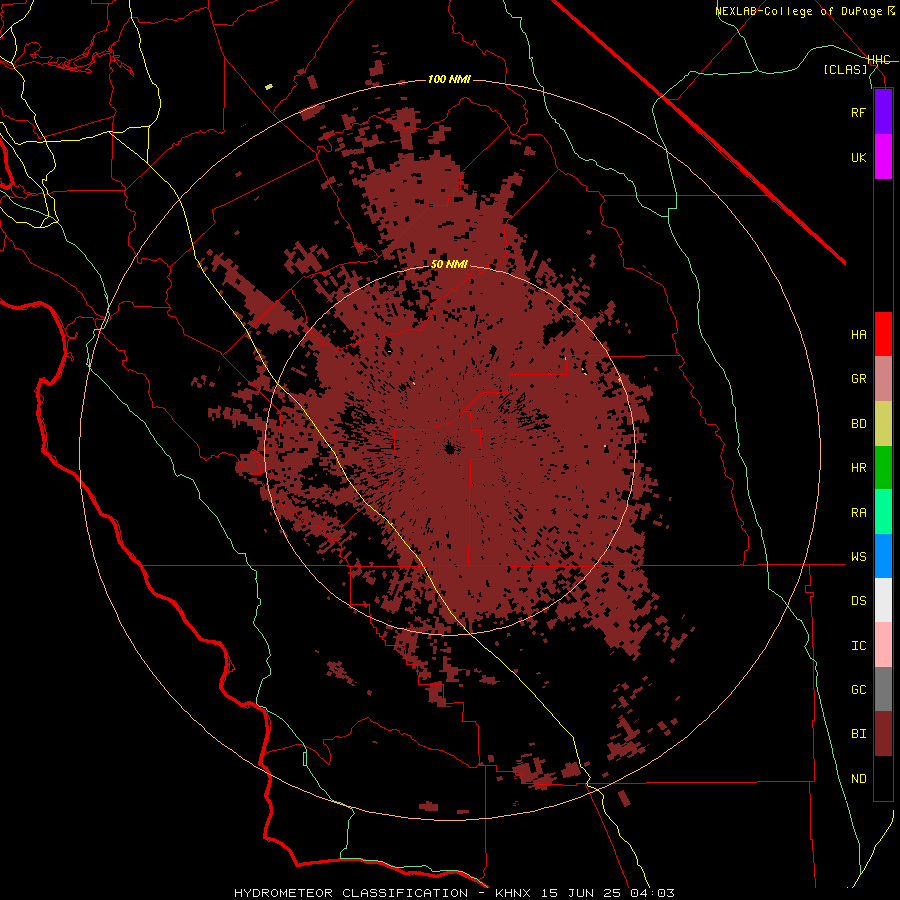The height and width of the screenshot is (900, 900).
Task: Click the RF purple legend swatch
Action: pos(883,112)
